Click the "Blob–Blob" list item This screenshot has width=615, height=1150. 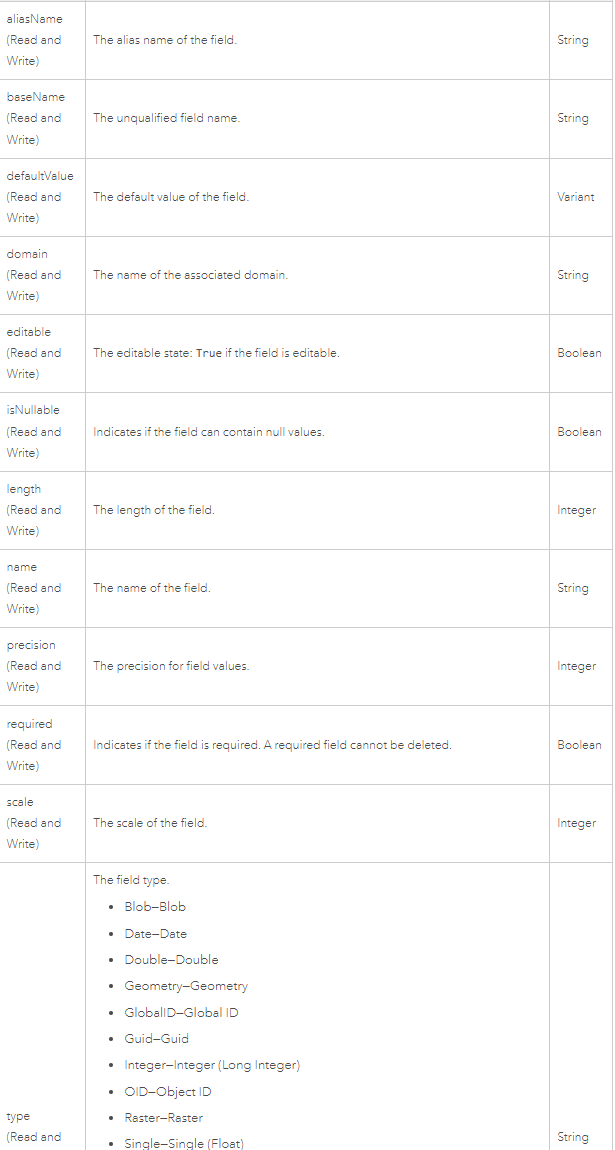coord(155,907)
